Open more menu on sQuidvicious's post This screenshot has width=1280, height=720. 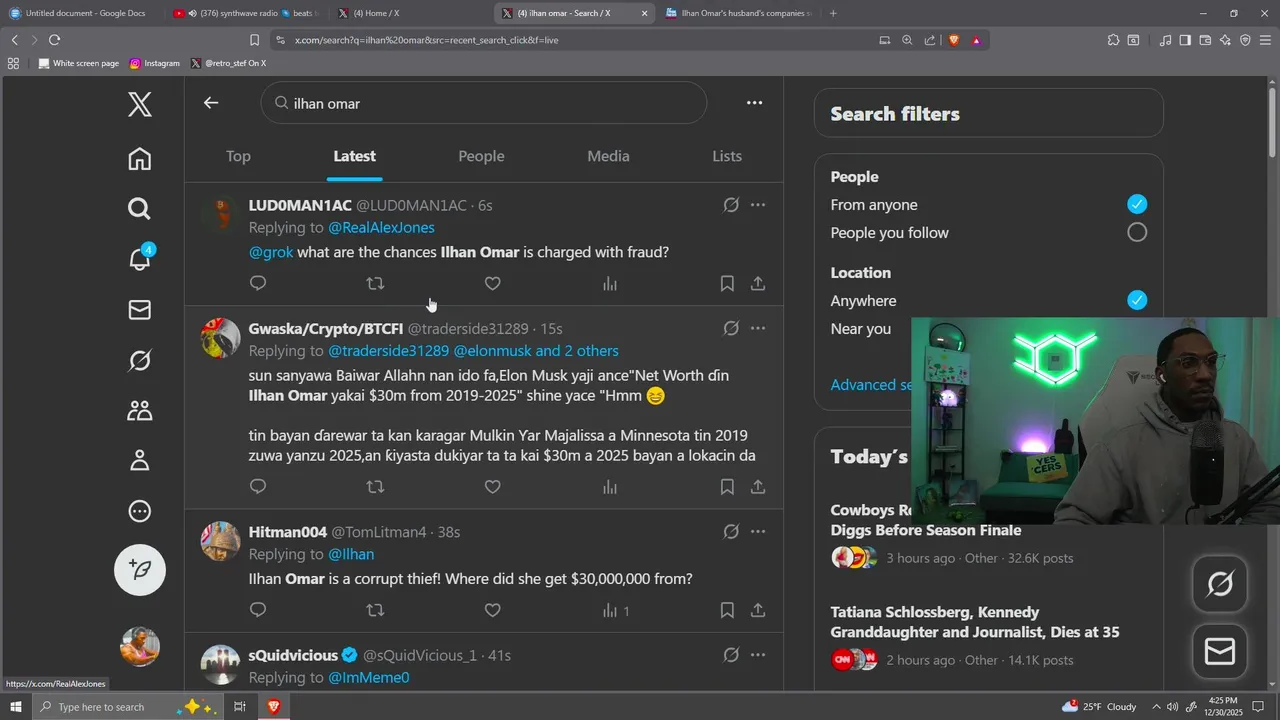tap(758, 655)
